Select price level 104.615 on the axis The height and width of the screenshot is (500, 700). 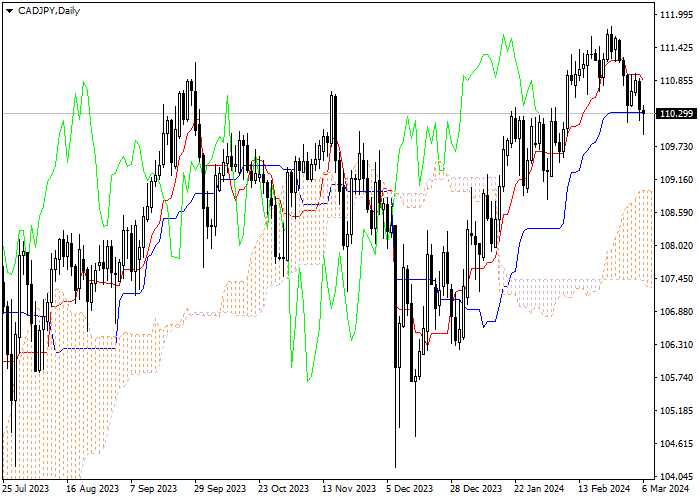click(676, 444)
